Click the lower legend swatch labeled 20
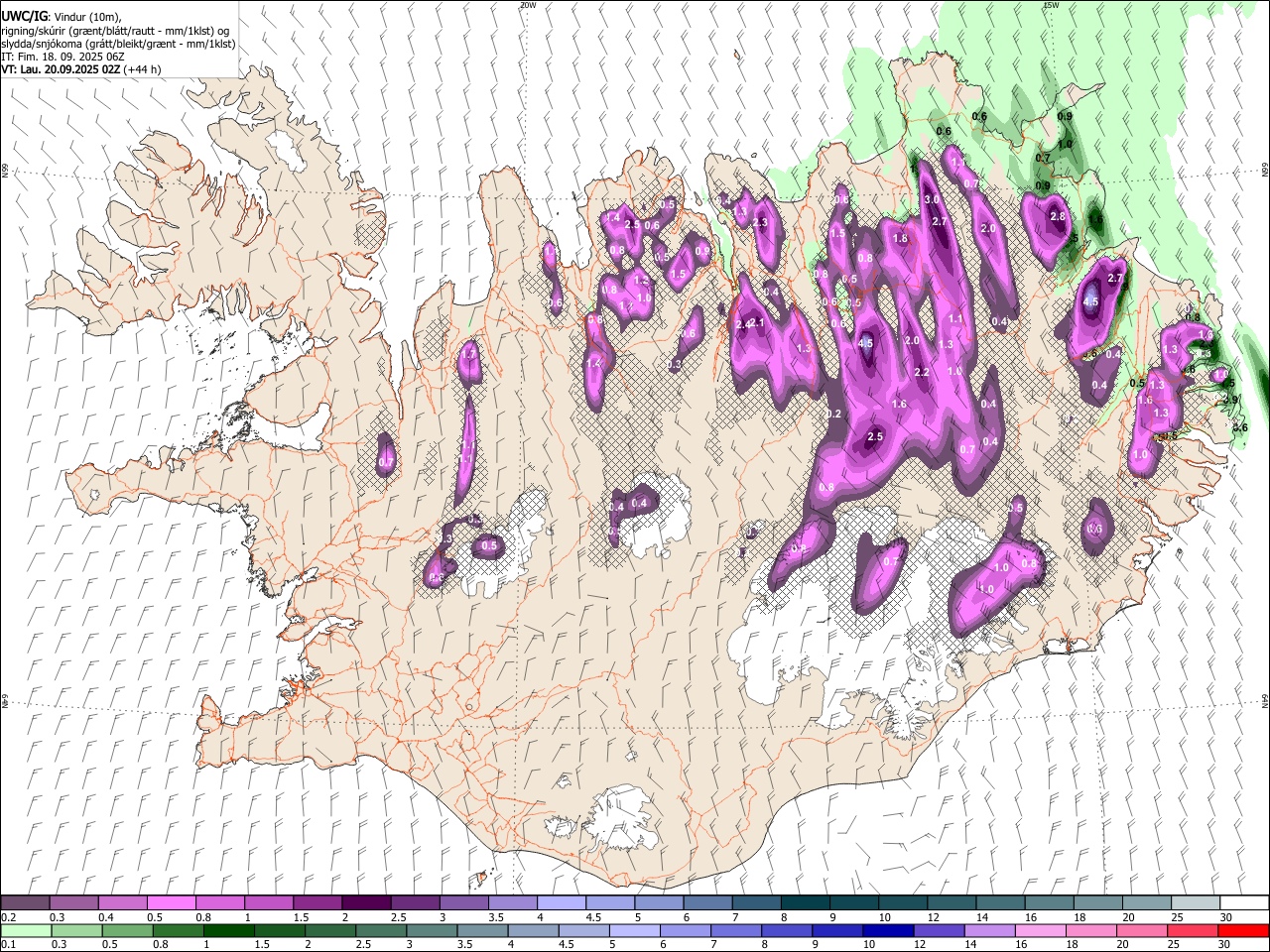Image resolution: width=1270 pixels, height=952 pixels. 1141,930
